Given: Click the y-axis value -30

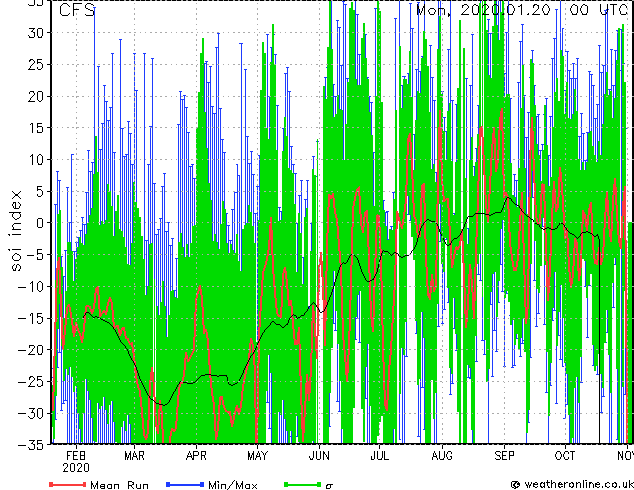Looking at the screenshot, I should coord(30,413).
